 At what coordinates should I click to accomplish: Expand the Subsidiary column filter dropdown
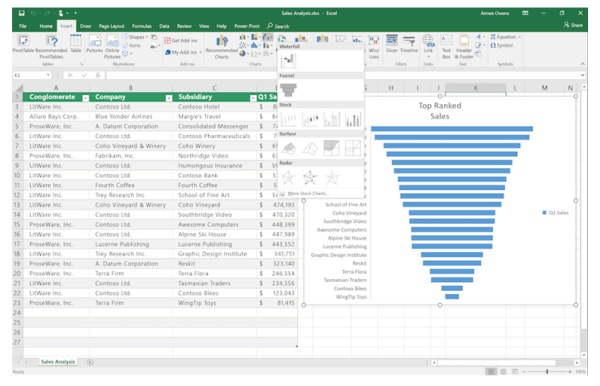point(253,98)
